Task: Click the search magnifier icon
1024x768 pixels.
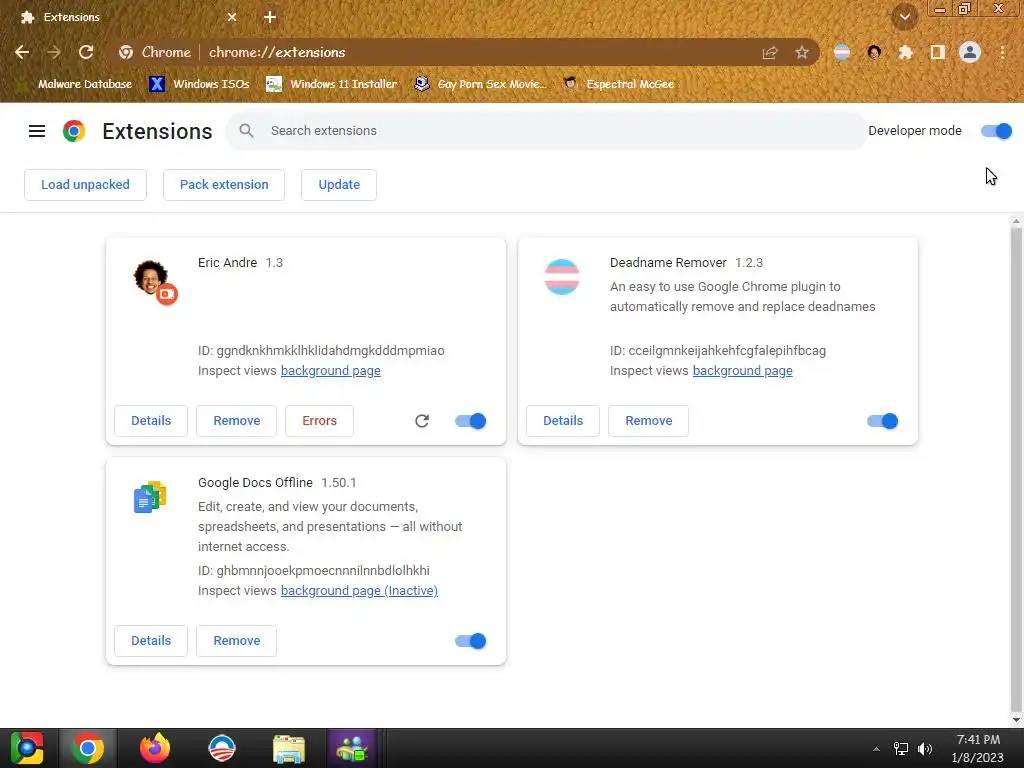Action: tap(246, 131)
